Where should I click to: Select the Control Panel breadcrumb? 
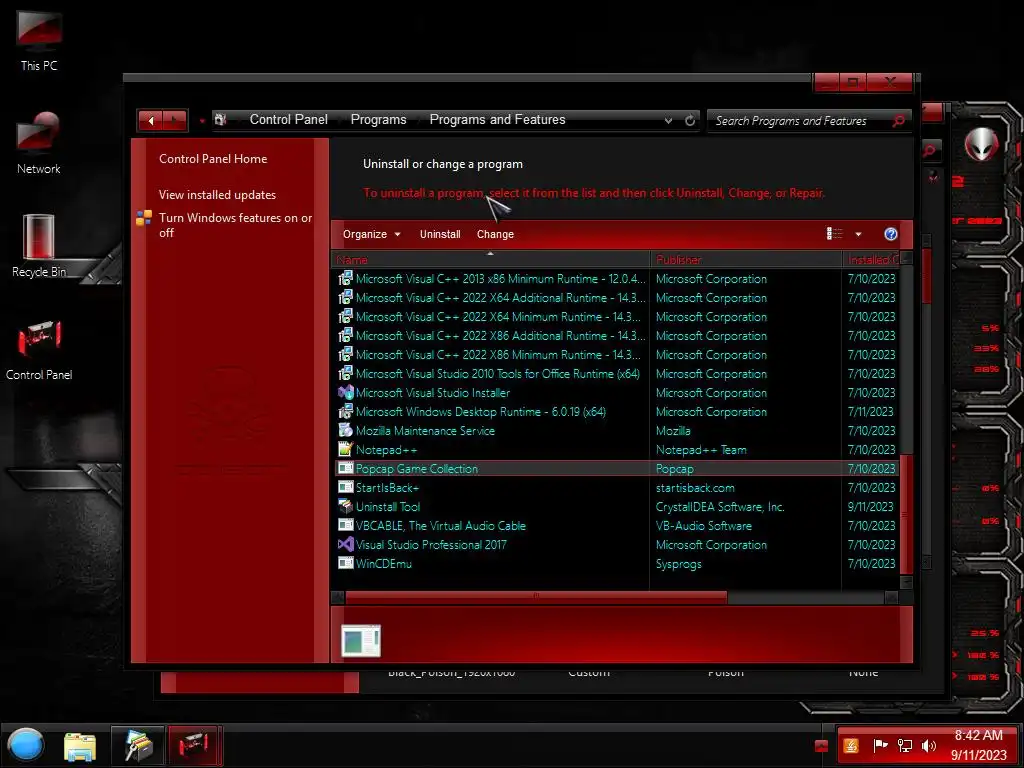pyautogui.click(x=289, y=120)
